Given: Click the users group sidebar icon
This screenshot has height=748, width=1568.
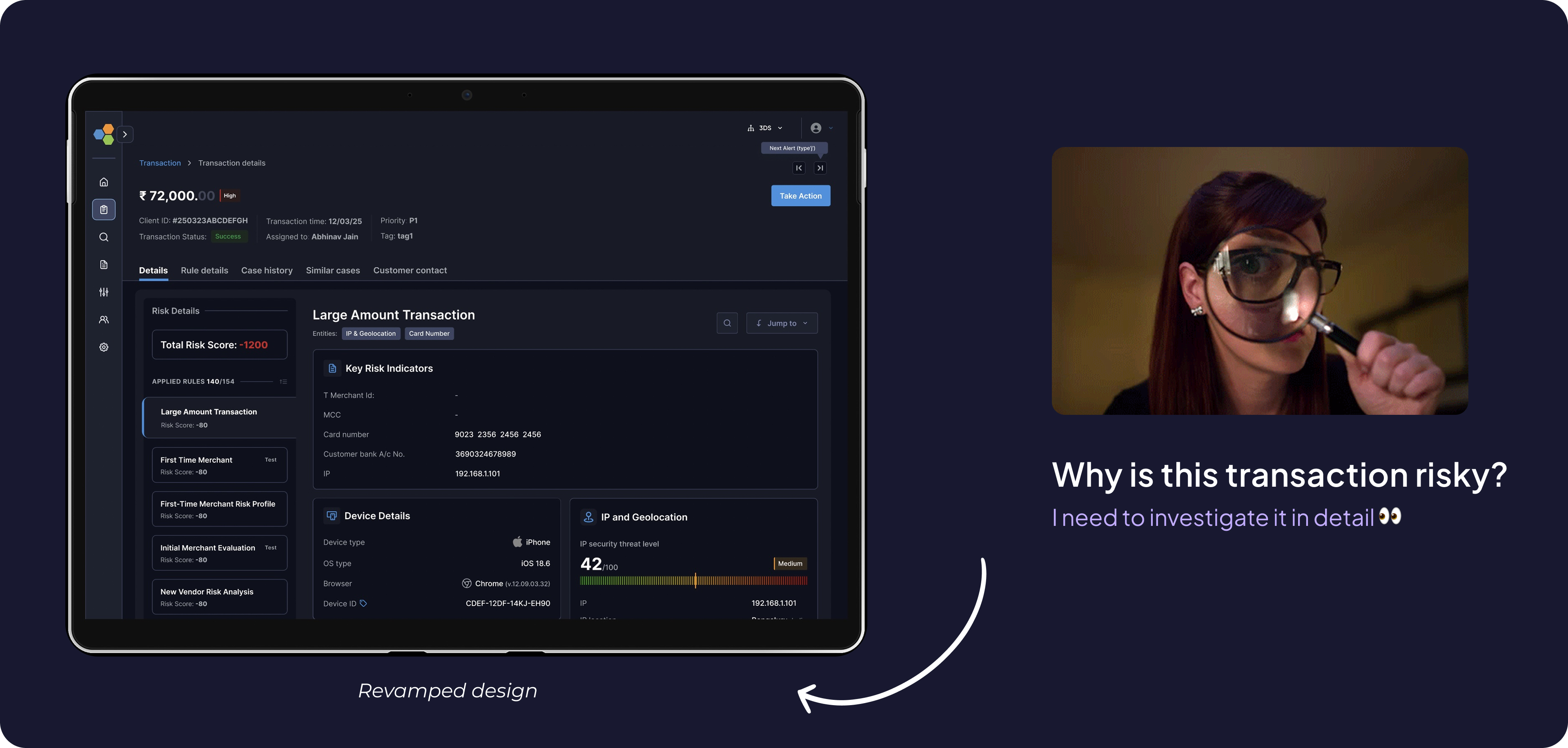Looking at the screenshot, I should coord(103,320).
